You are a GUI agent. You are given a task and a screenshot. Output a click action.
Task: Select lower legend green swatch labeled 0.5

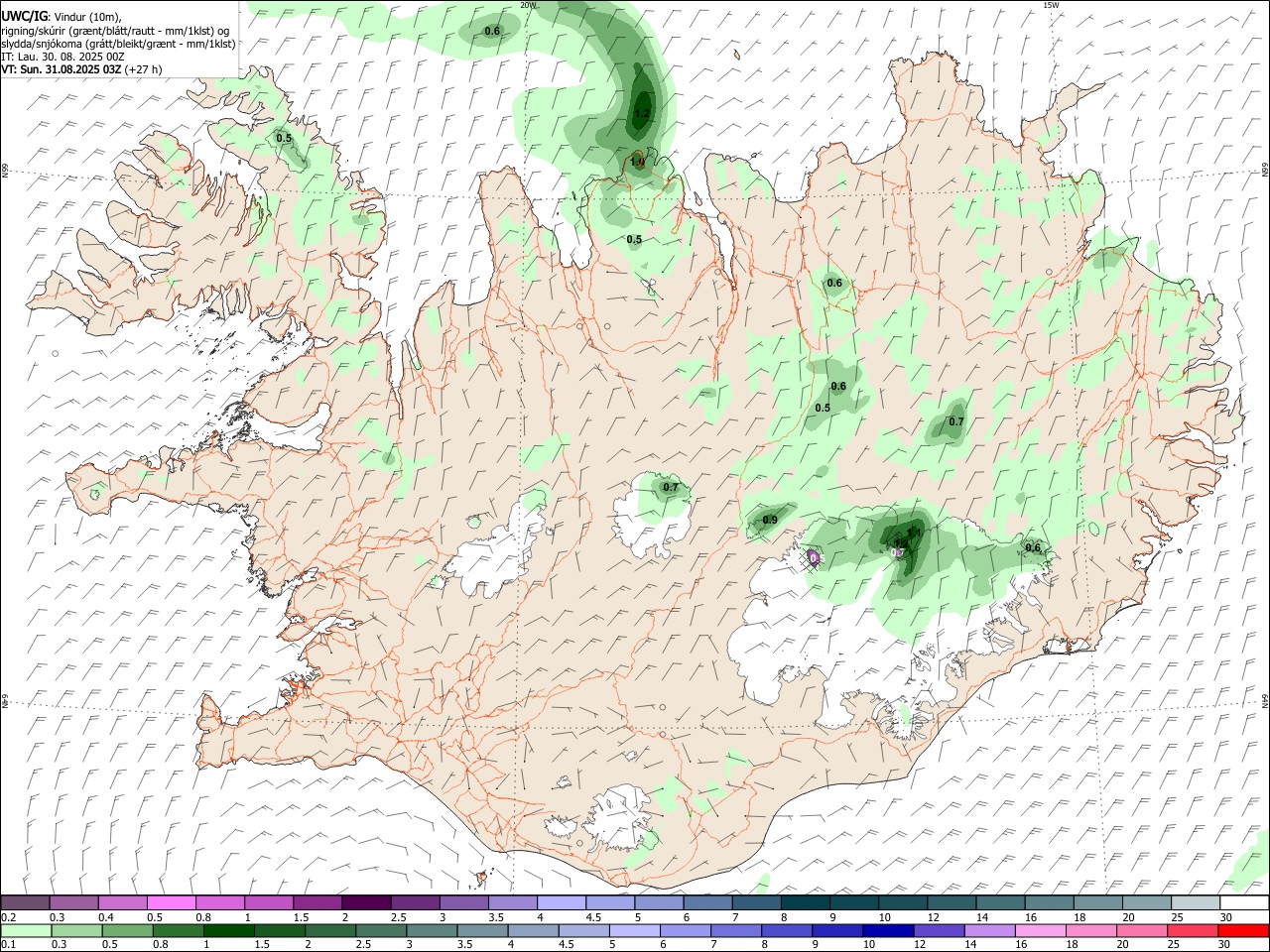coord(127,930)
